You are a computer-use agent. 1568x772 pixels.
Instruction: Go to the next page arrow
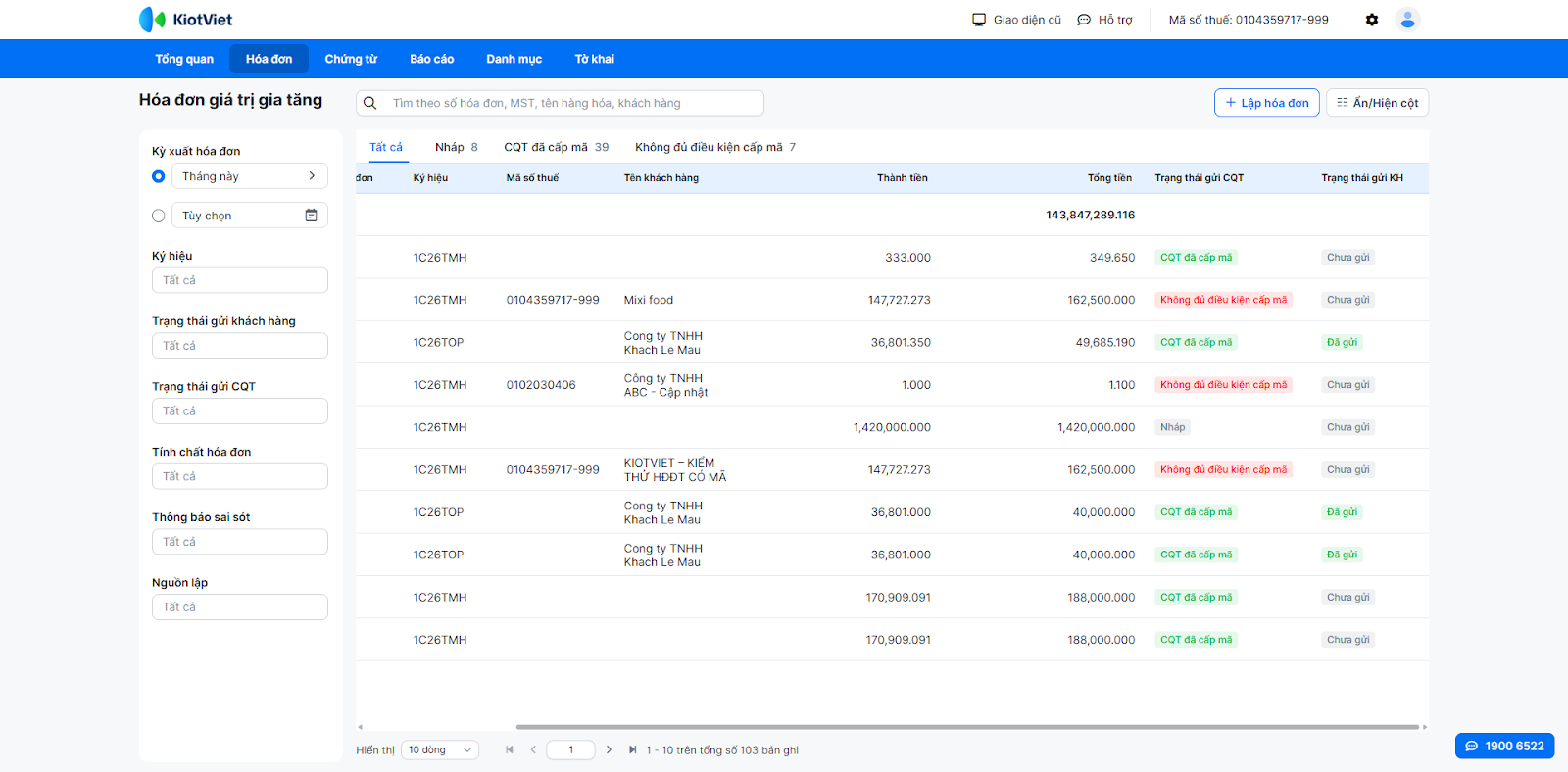[x=609, y=750]
